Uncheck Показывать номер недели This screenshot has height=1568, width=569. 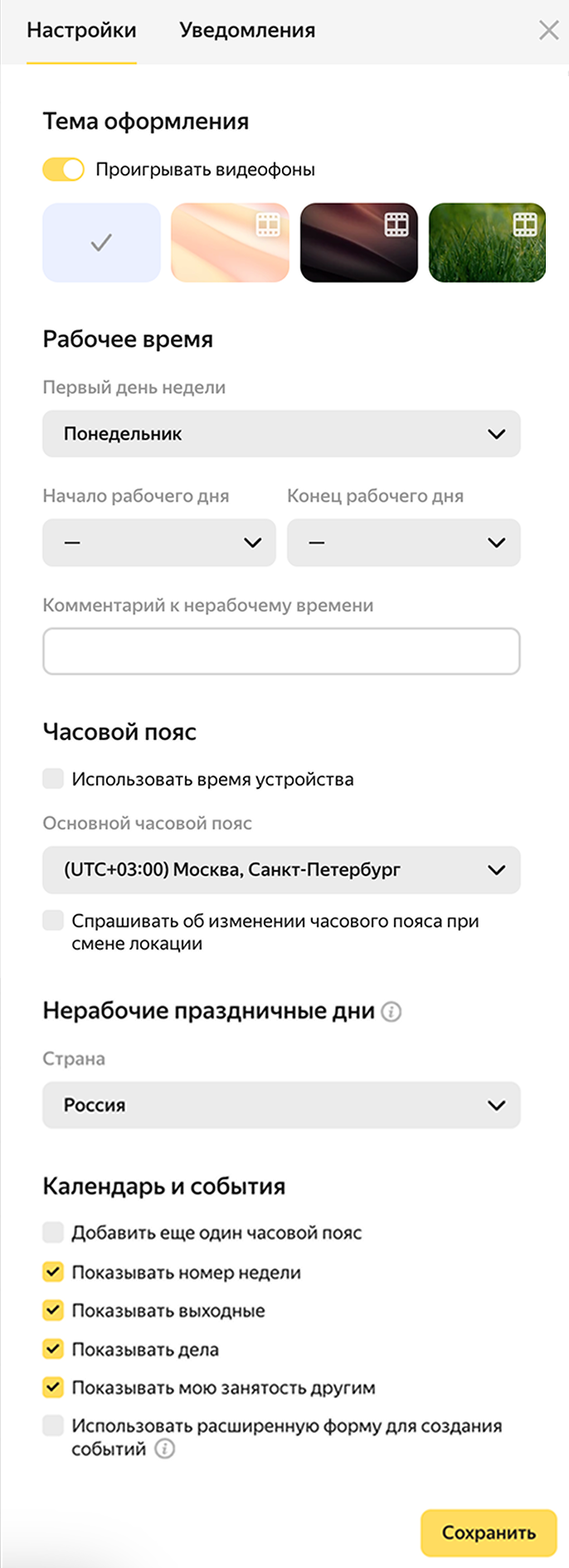click(54, 1271)
